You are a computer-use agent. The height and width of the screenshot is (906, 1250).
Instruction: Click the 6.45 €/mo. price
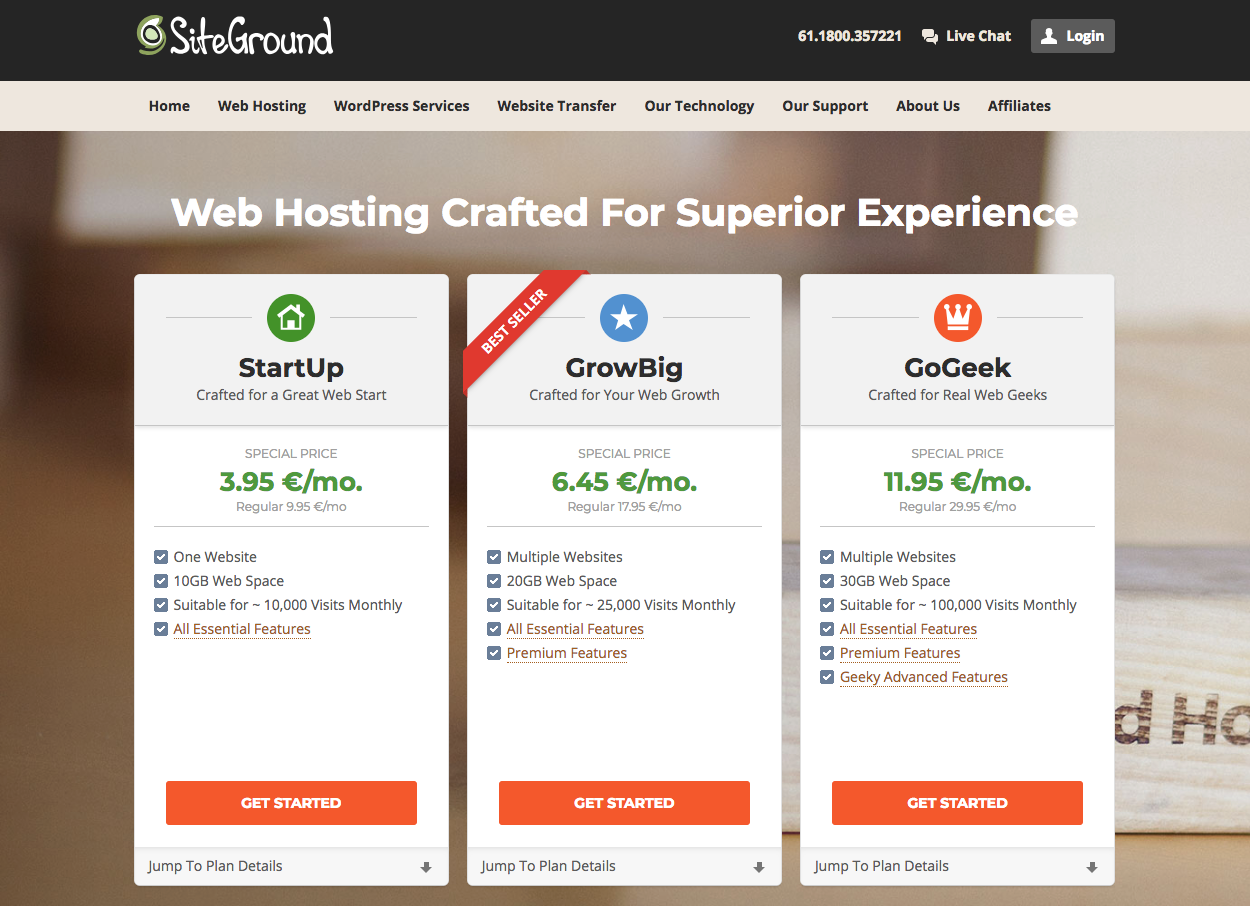(624, 482)
